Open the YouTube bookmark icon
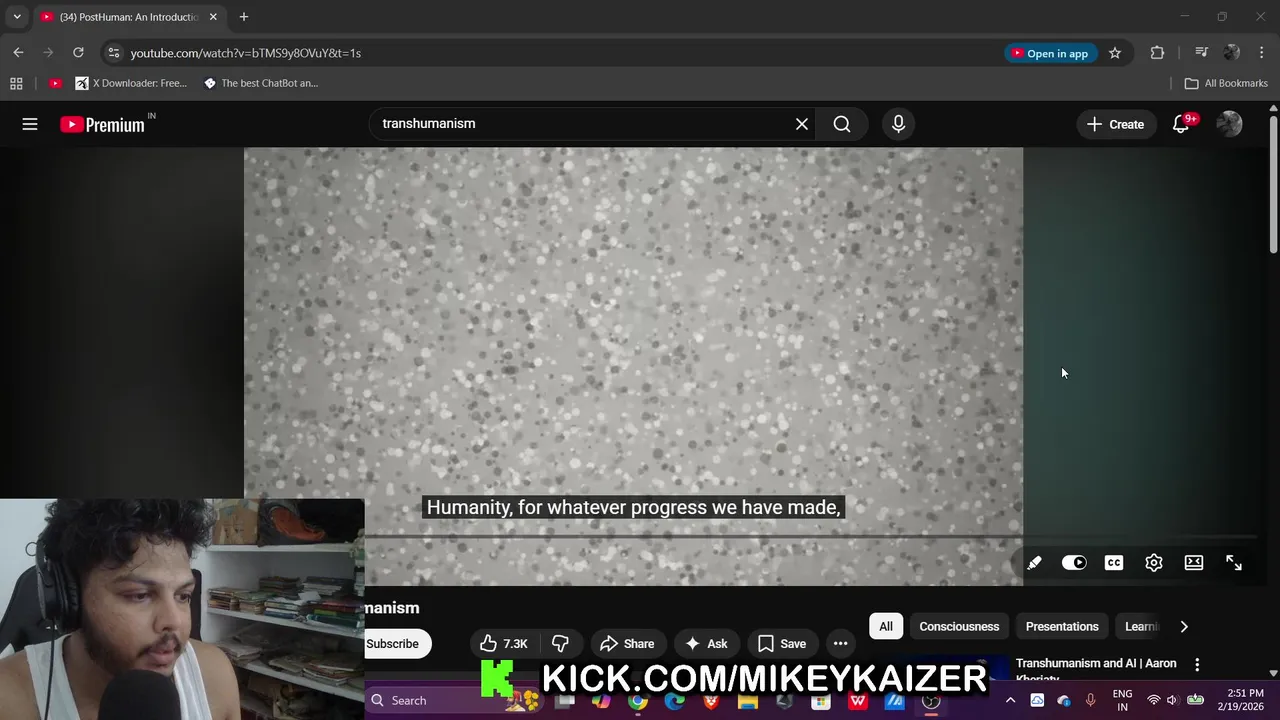Image resolution: width=1280 pixels, height=720 pixels. (x=55, y=83)
